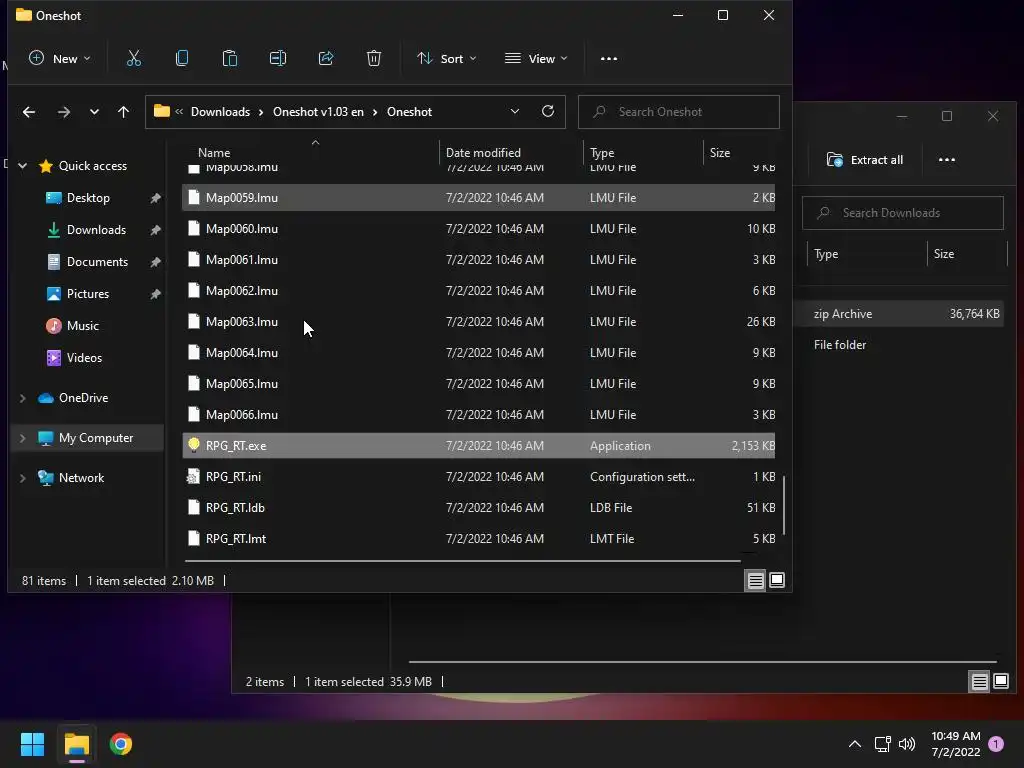
Task: Select the file Map0064.lmu
Action: tap(479, 353)
